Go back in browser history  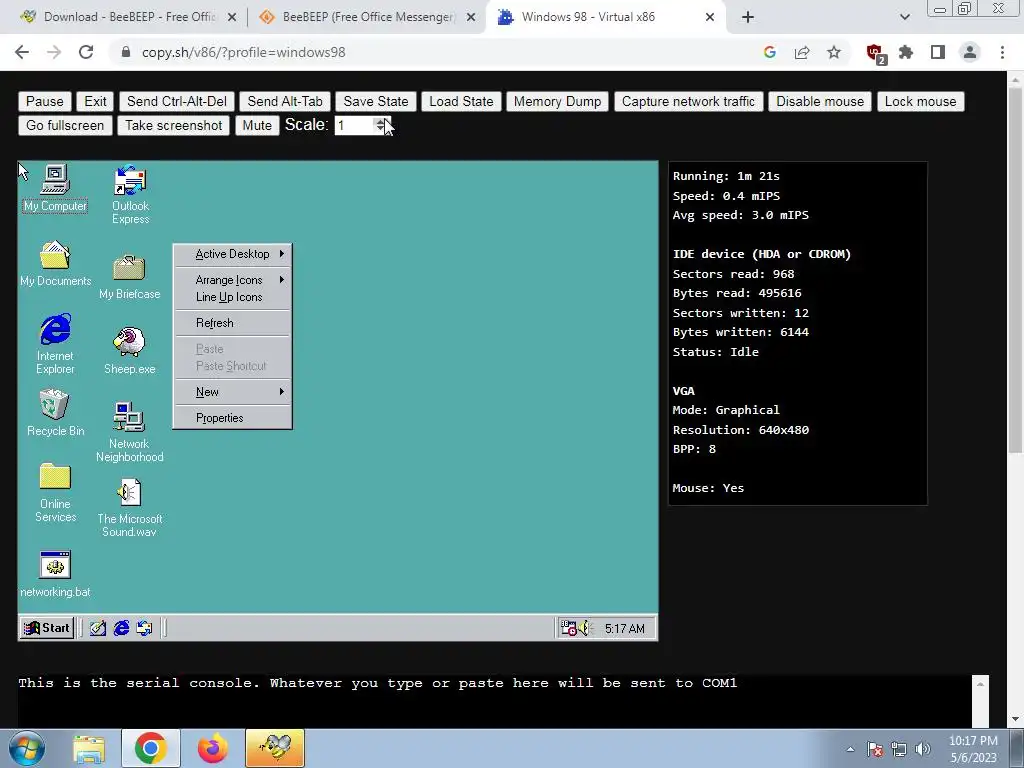[x=22, y=52]
